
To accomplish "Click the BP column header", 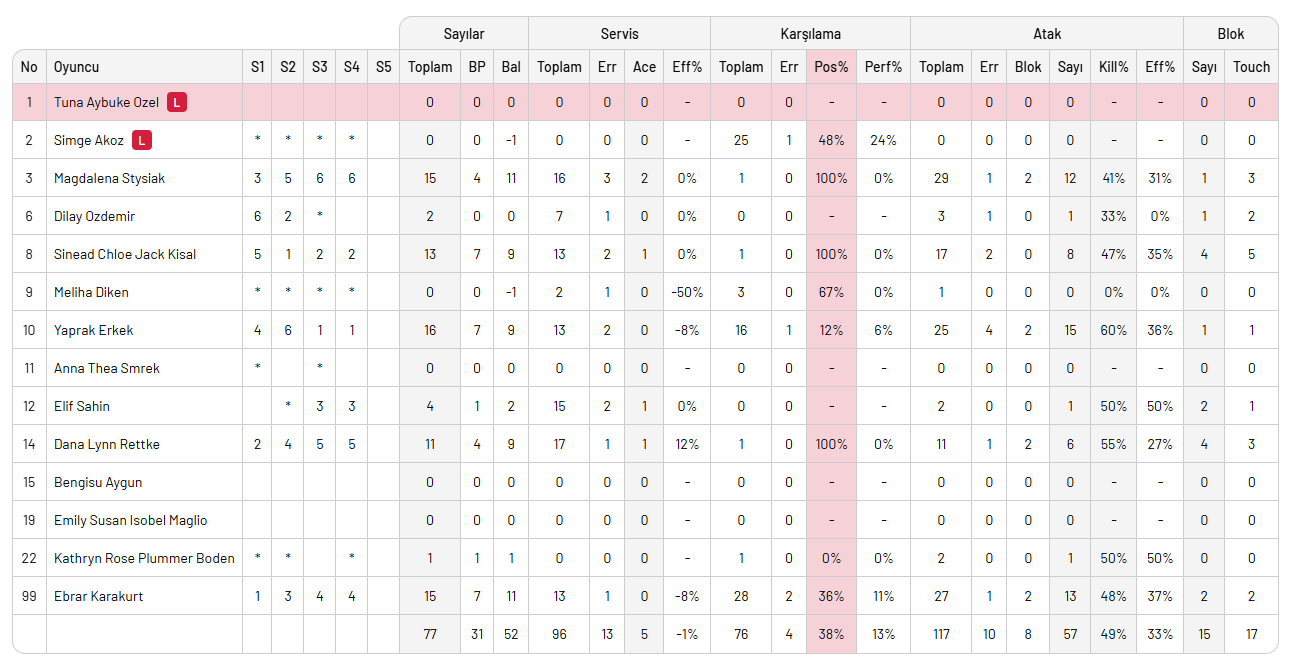I will click(477, 67).
